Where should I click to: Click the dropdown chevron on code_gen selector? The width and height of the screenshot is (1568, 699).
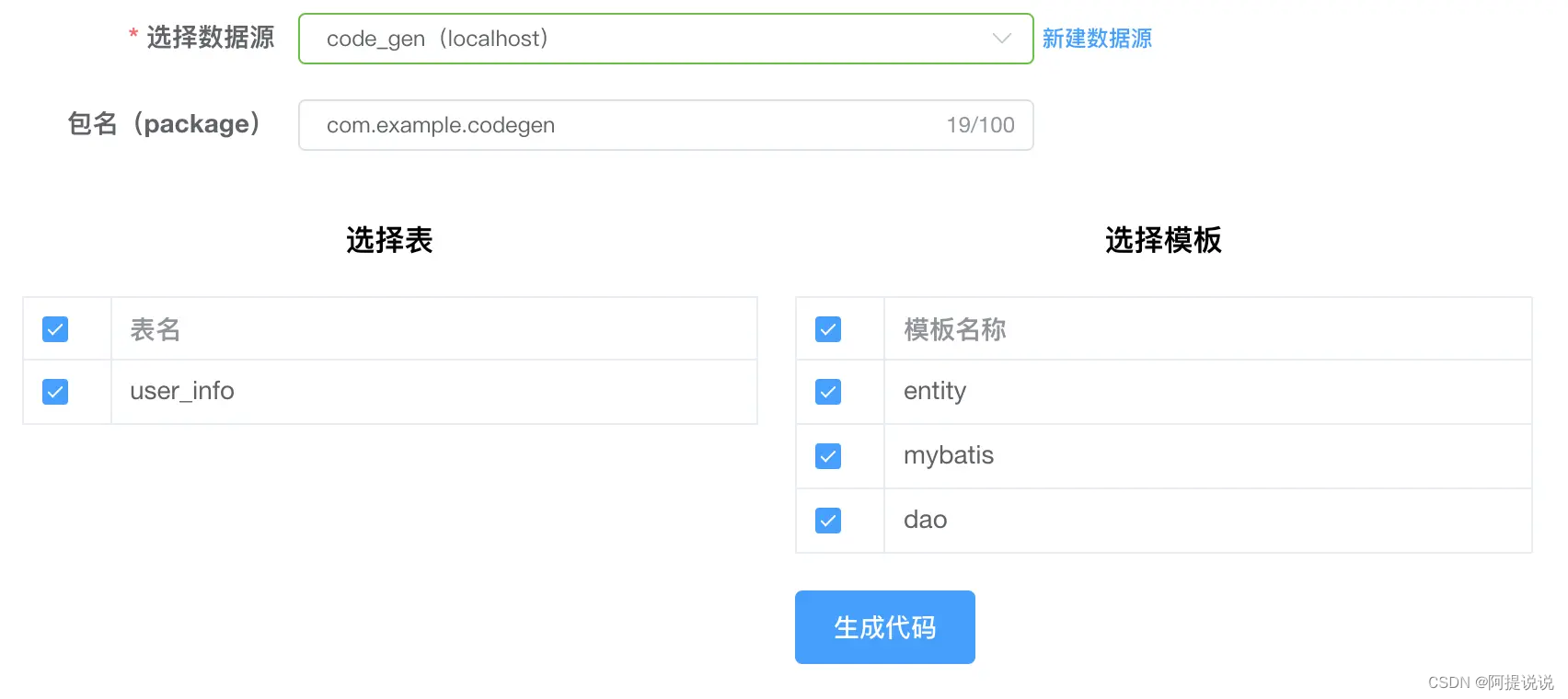pyautogui.click(x=1000, y=39)
